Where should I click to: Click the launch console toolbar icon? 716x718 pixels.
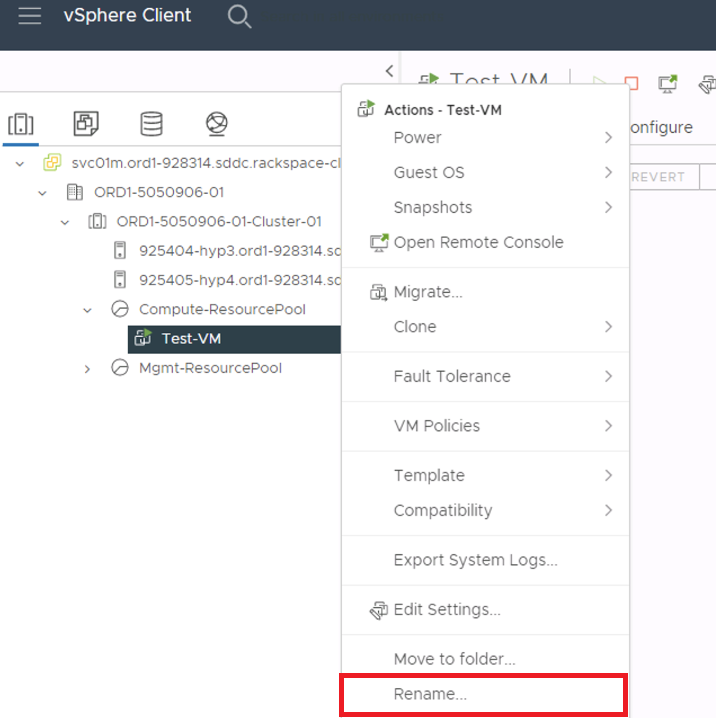[667, 84]
